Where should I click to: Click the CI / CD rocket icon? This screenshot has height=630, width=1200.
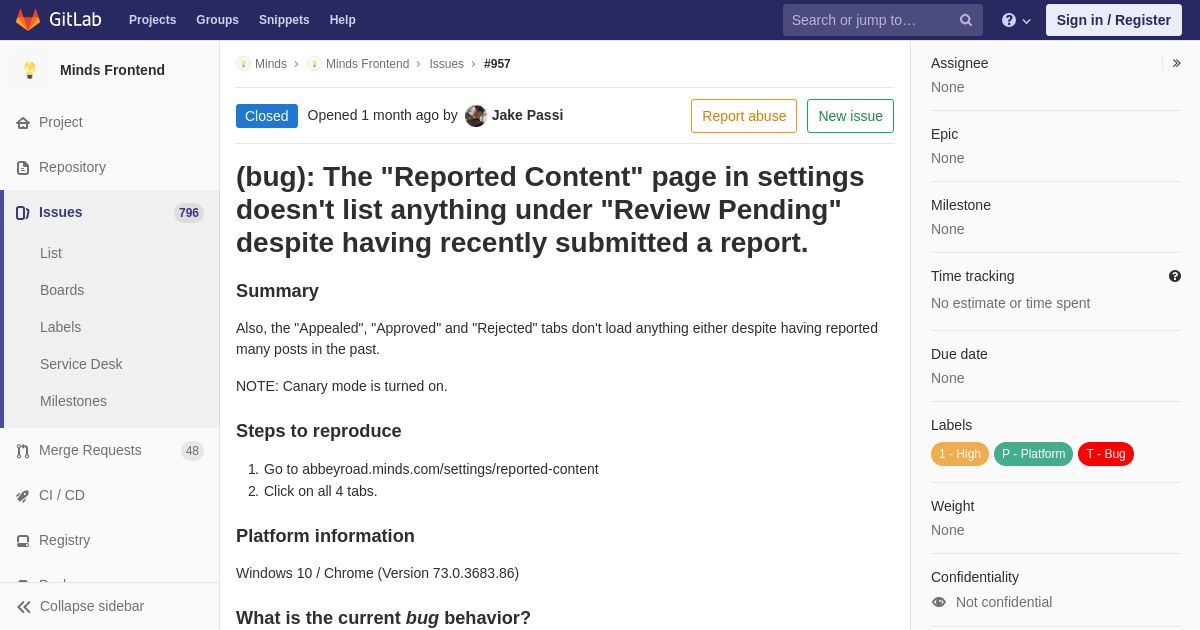[23, 496]
